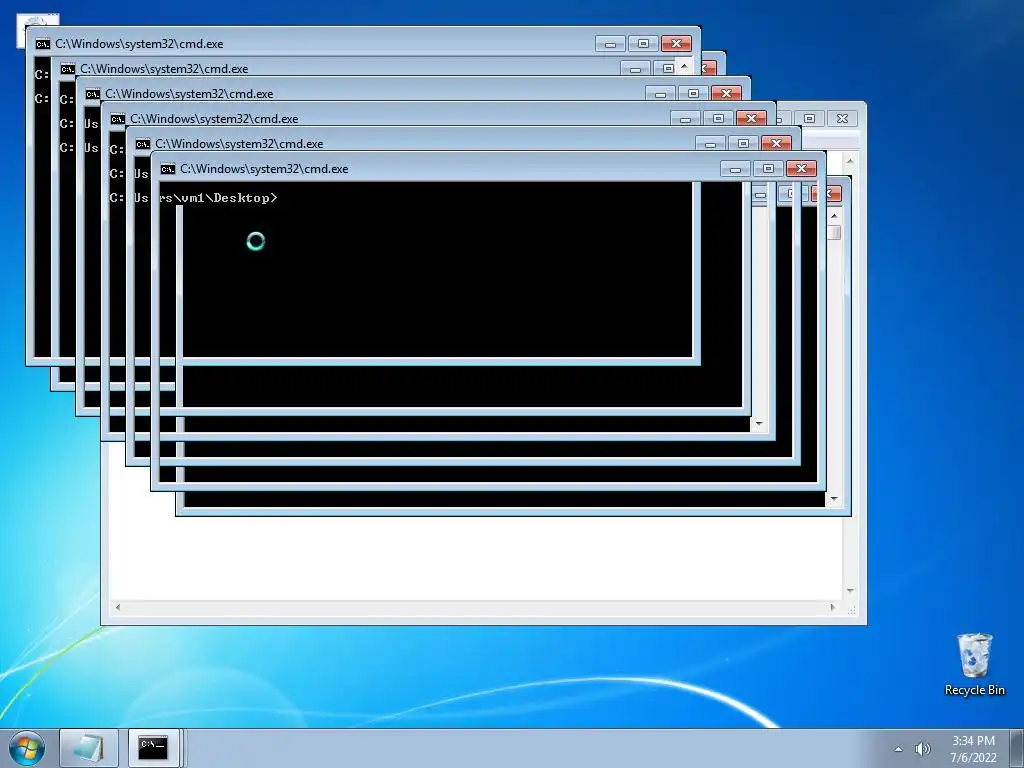1024x768 pixels.
Task: Maximize the Notepad window behind the consoles
Action: 810,118
